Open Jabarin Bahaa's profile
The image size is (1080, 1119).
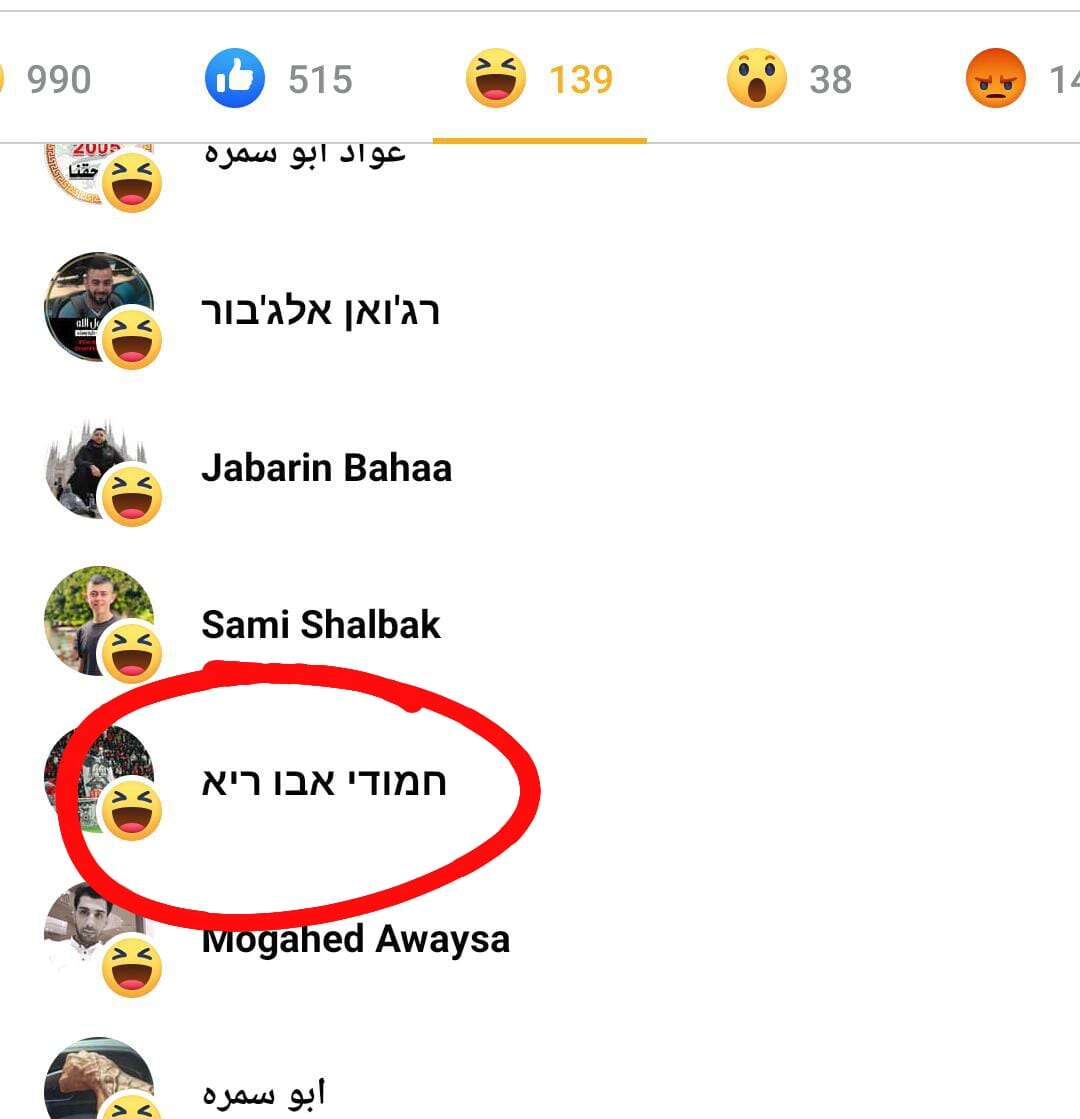tap(326, 468)
